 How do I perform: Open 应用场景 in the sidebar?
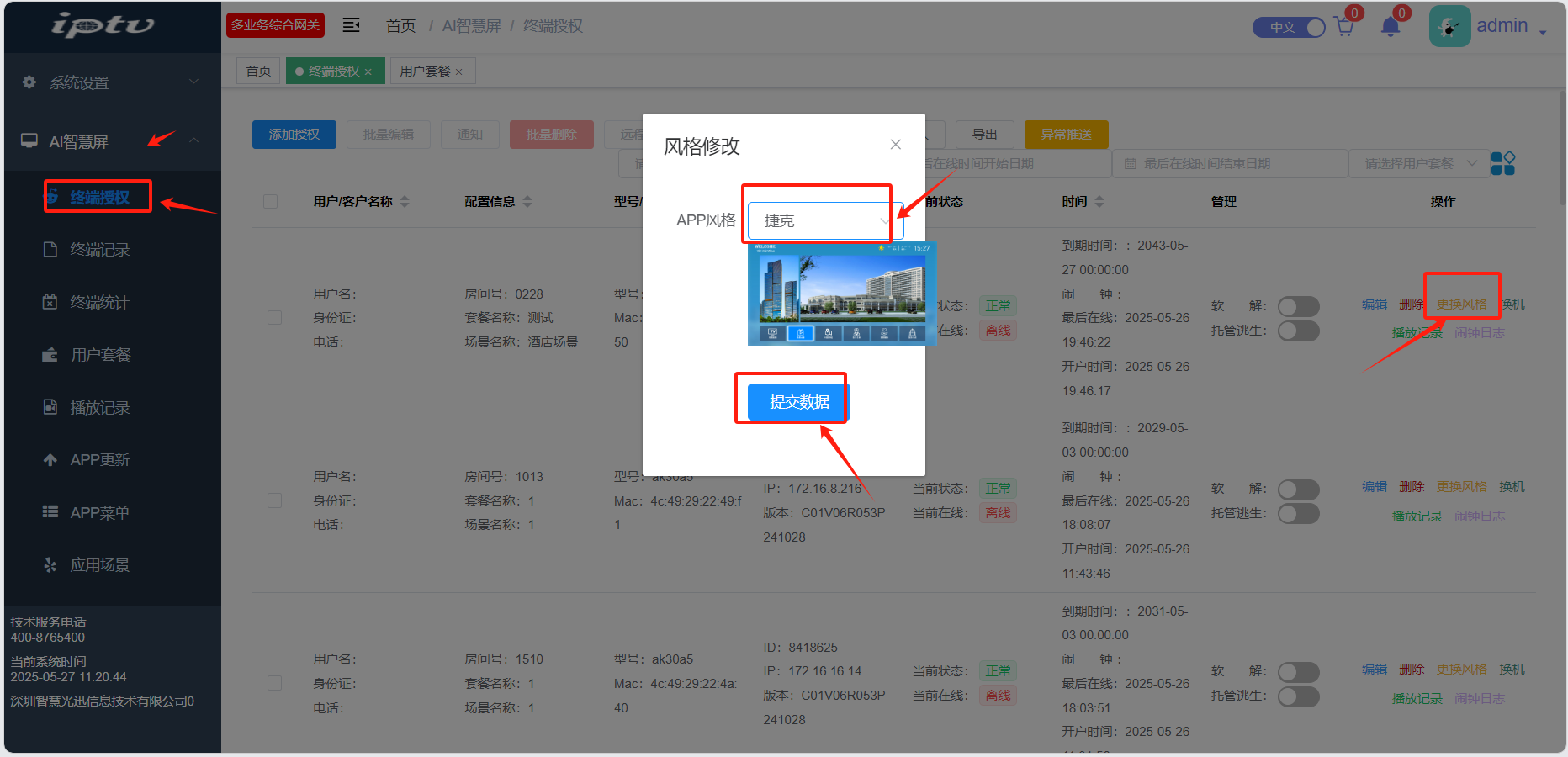point(99,565)
